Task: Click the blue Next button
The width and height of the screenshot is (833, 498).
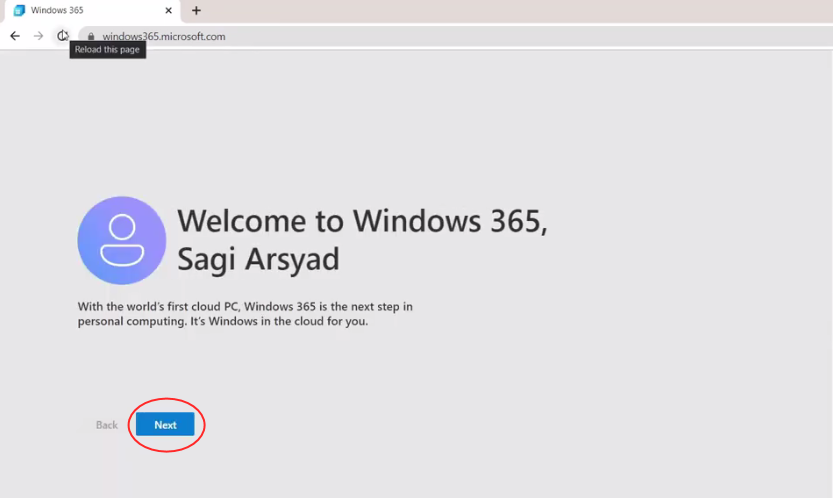Action: [x=165, y=425]
